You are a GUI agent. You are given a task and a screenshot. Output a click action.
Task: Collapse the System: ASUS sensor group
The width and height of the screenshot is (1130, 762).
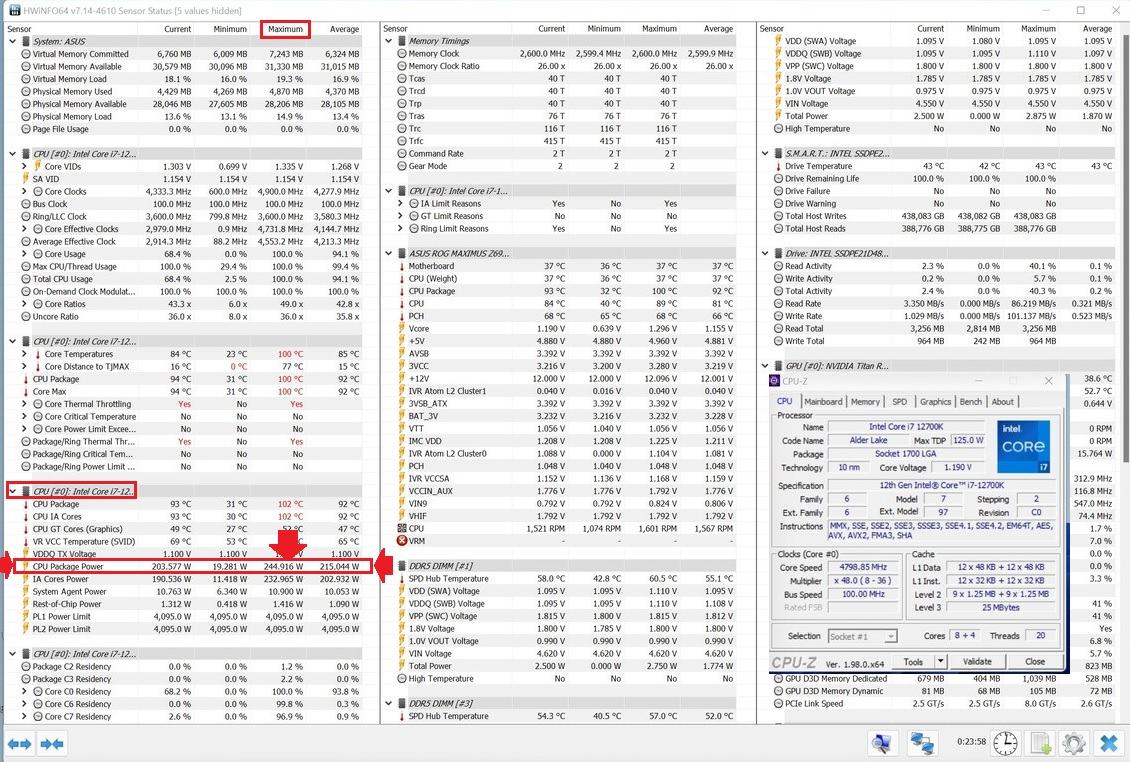point(12,41)
